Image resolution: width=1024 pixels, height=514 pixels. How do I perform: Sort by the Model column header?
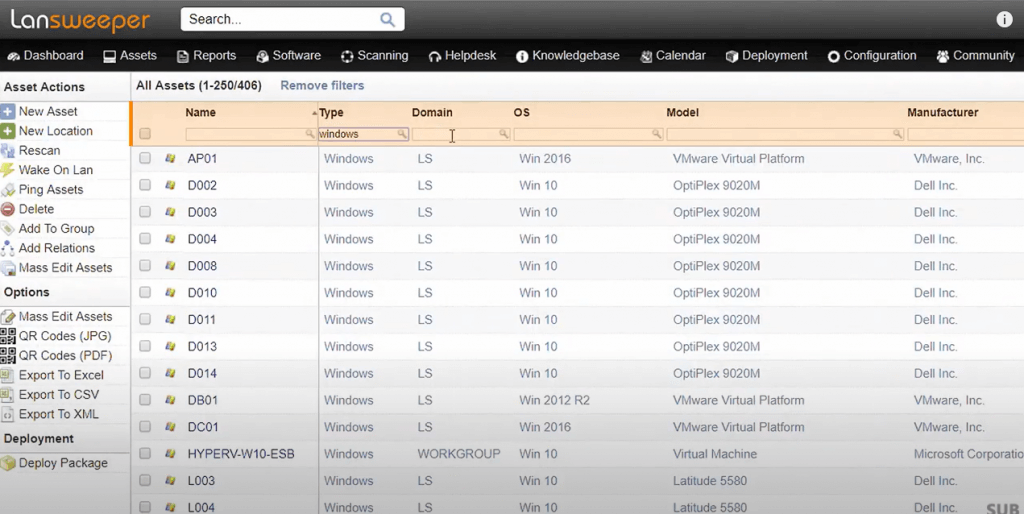click(x=682, y=112)
